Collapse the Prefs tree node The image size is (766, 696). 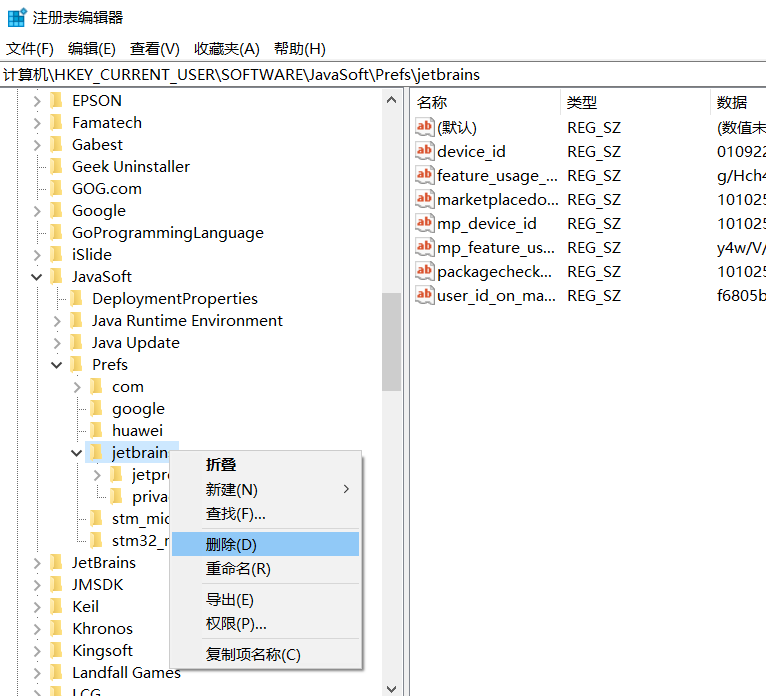pos(57,365)
